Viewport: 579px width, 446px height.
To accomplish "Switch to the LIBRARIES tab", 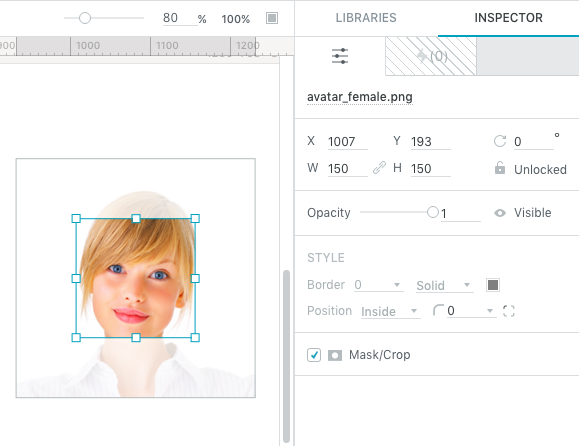I will pyautogui.click(x=366, y=18).
